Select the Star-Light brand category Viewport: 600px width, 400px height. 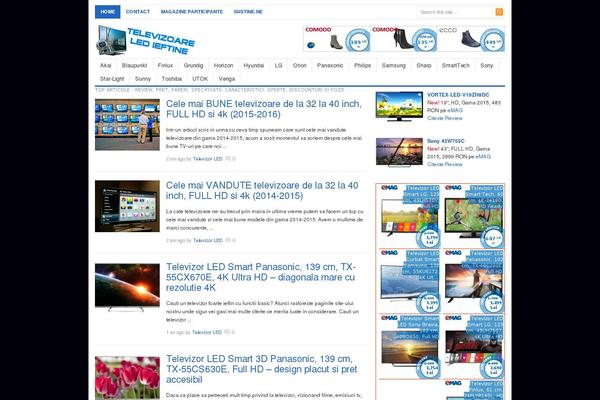click(112, 79)
